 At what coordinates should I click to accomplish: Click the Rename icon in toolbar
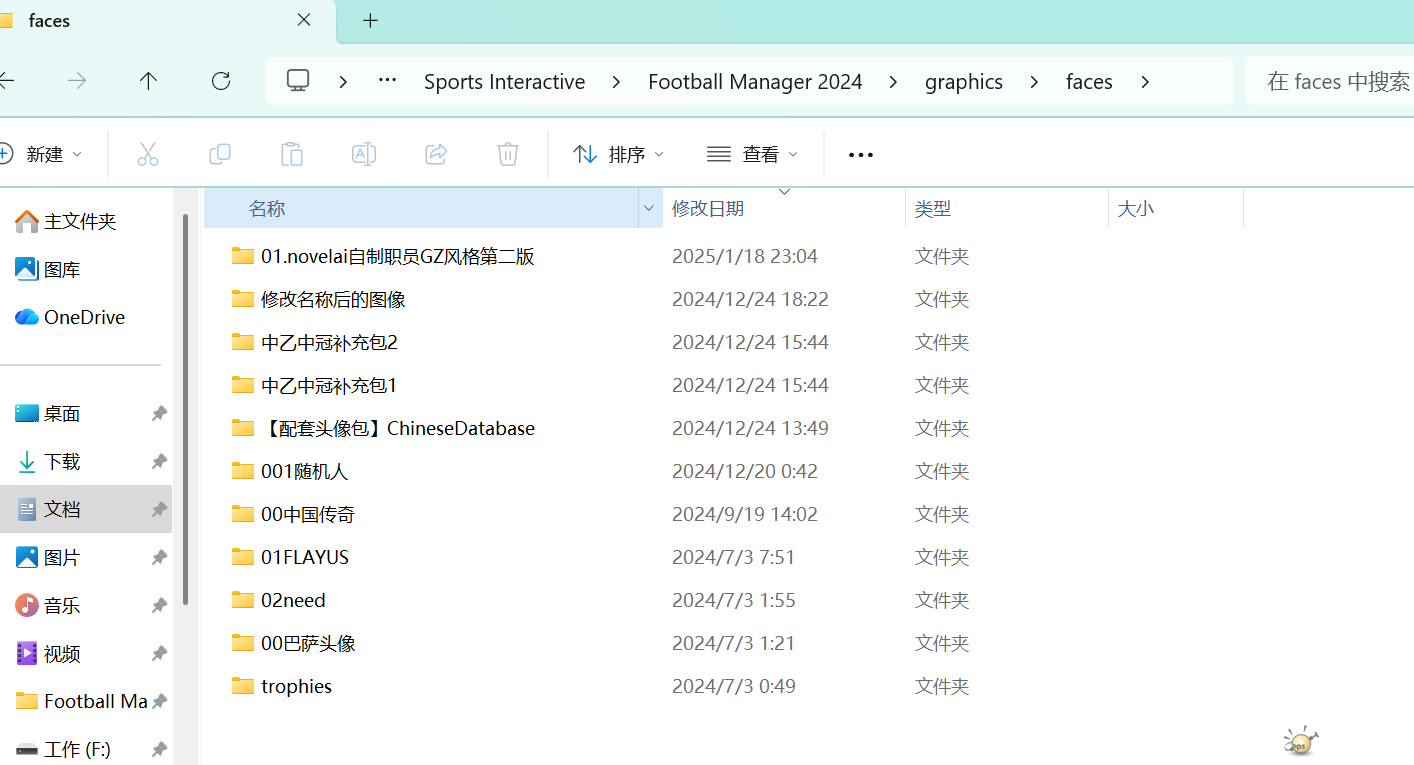pos(364,154)
